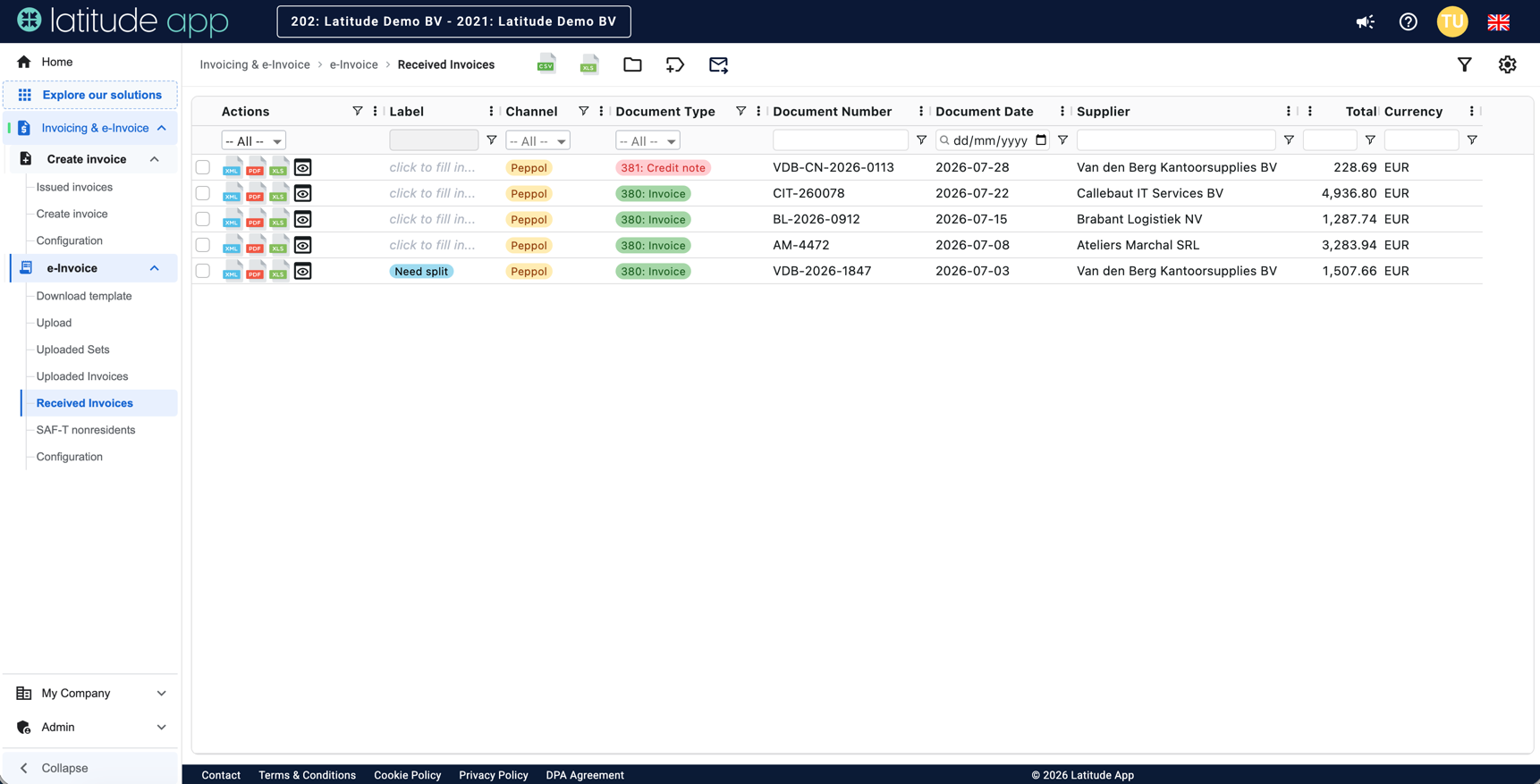Download XML for VDB-2026-1847

click(232, 271)
